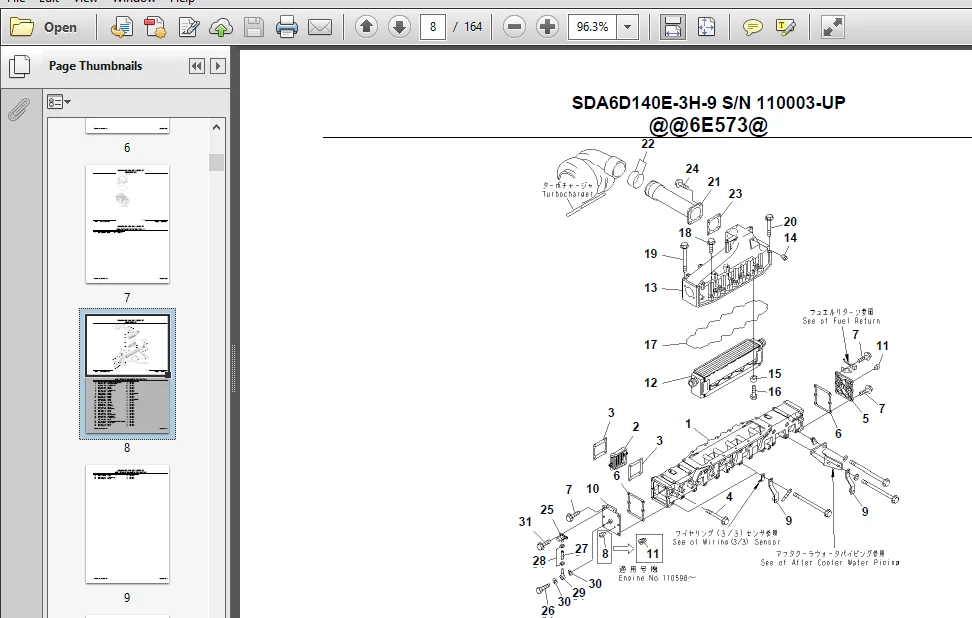Click the upload to cloud icon

pos(221,27)
